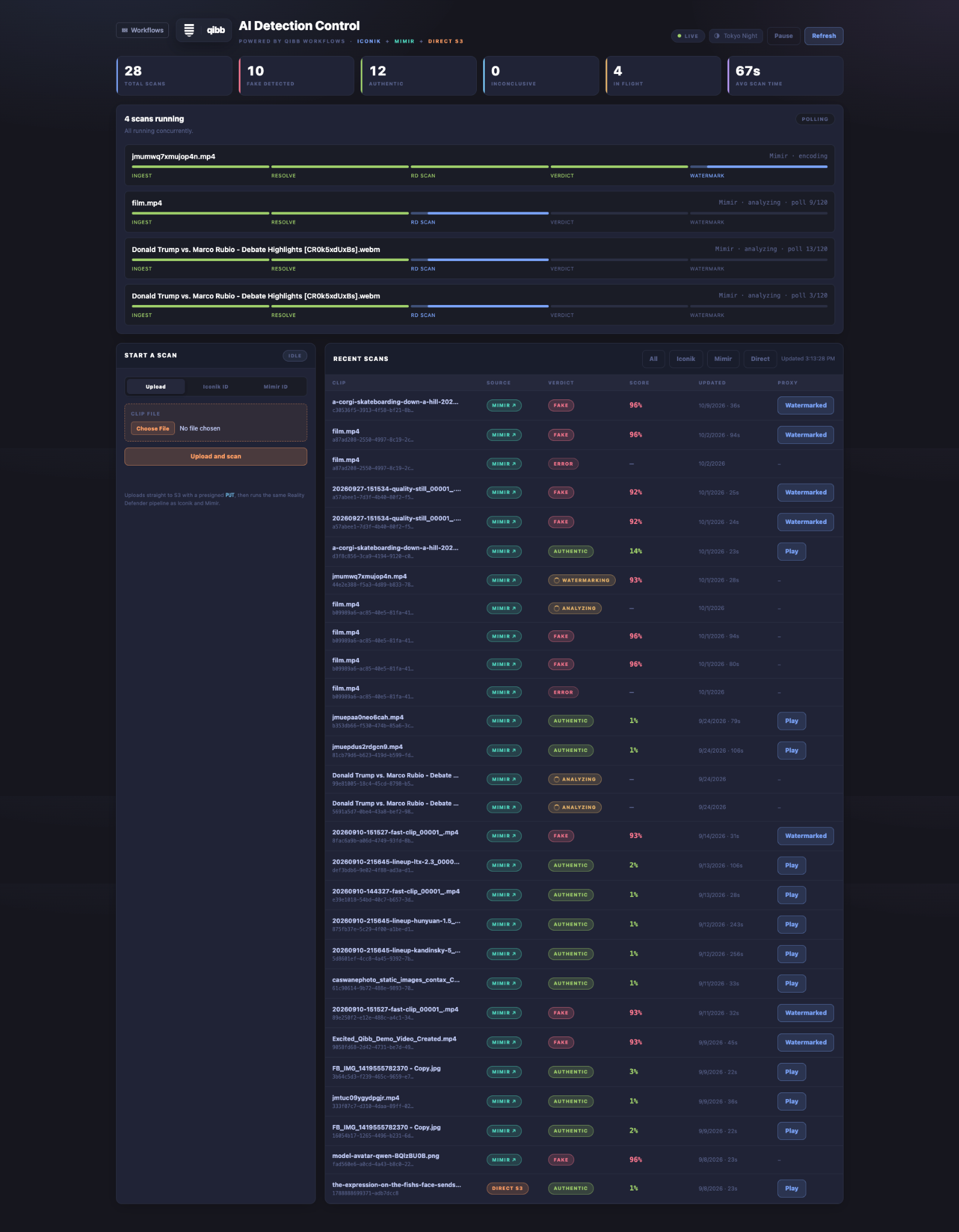Refresh the dashboard
The image size is (959, 1232).
tap(824, 36)
